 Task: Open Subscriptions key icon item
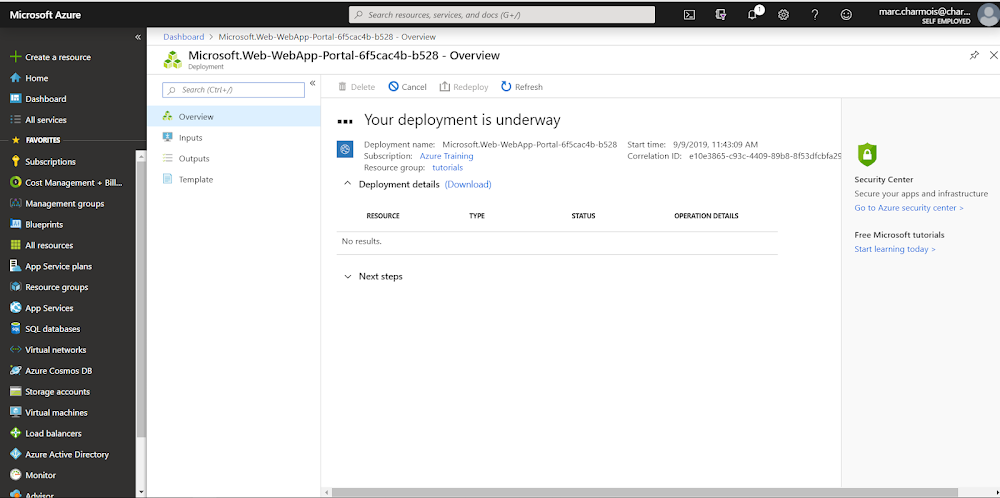pos(43,162)
